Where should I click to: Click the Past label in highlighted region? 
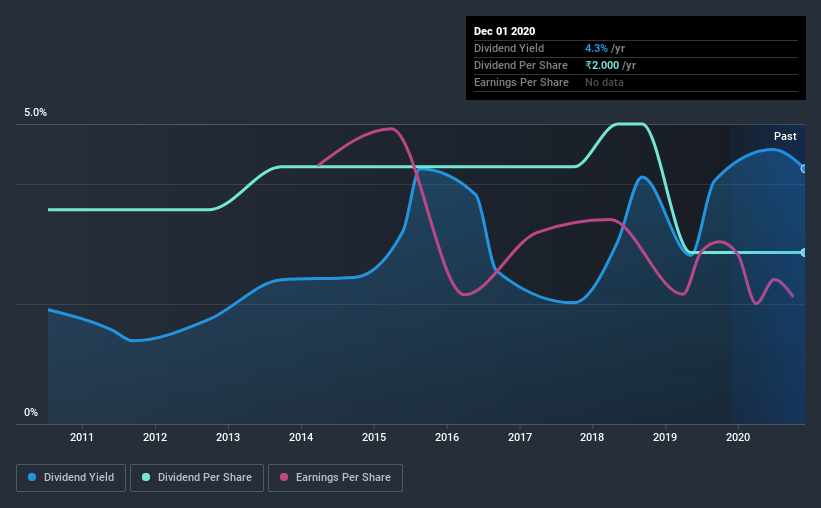[x=785, y=136]
